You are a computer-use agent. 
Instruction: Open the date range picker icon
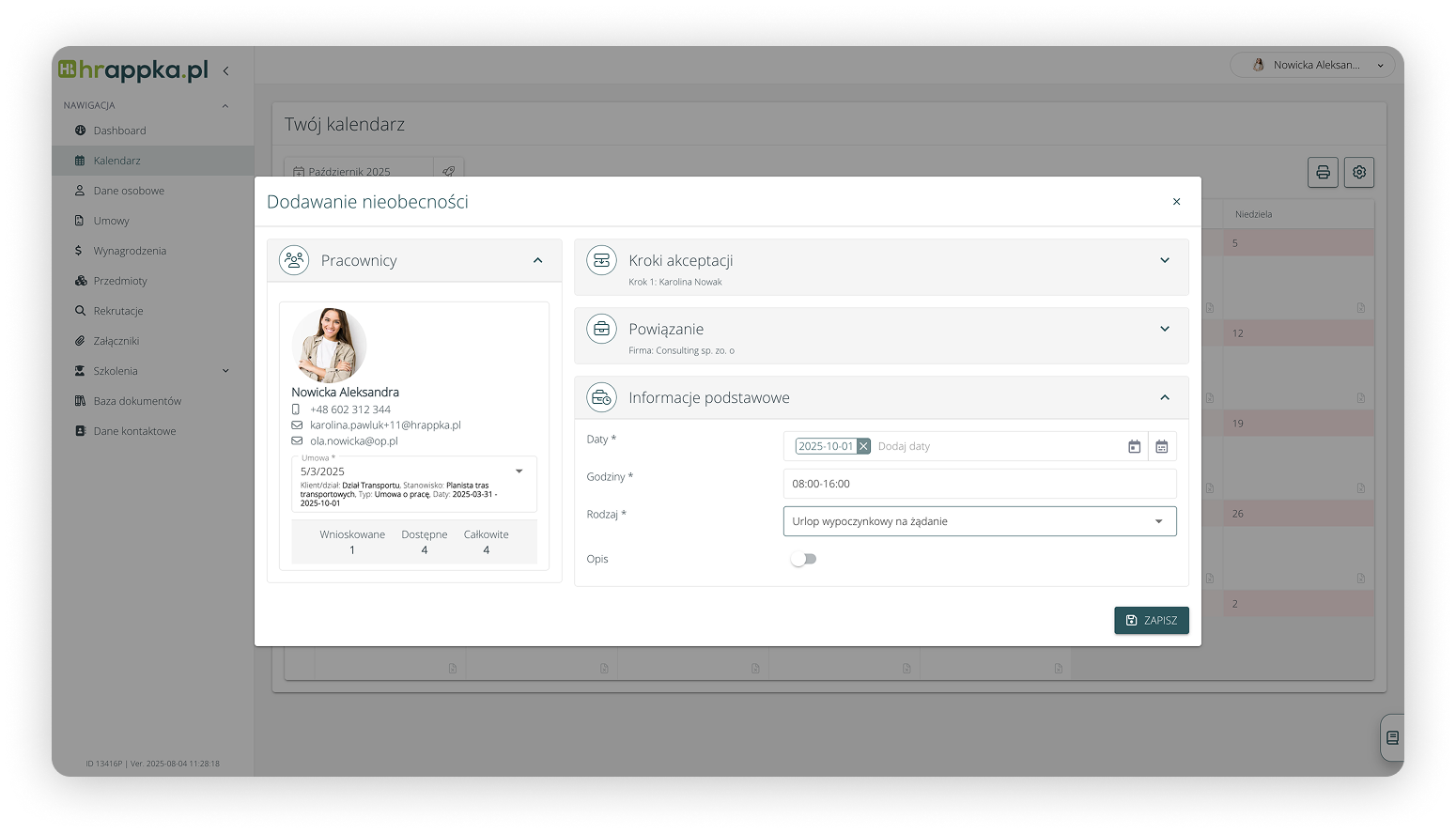pyautogui.click(x=1161, y=447)
